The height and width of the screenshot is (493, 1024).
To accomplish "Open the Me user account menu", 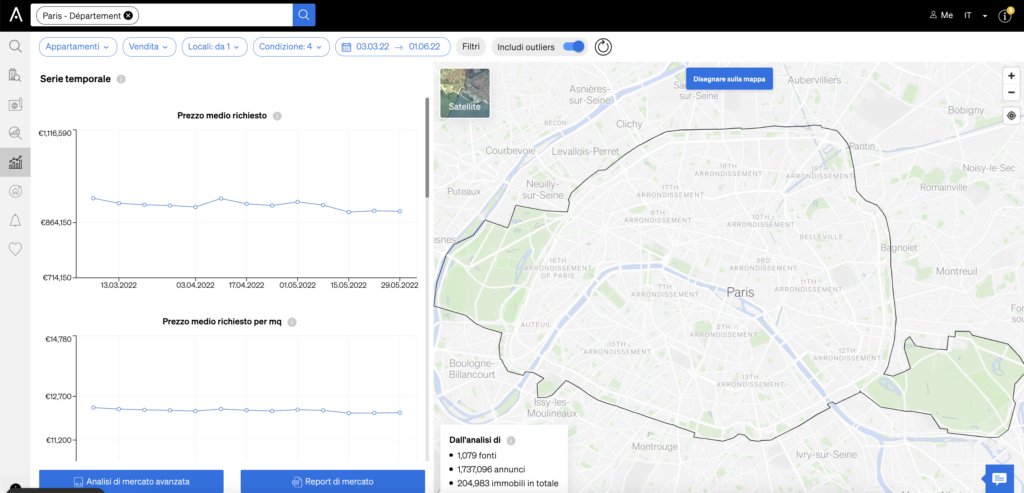I will (x=941, y=15).
